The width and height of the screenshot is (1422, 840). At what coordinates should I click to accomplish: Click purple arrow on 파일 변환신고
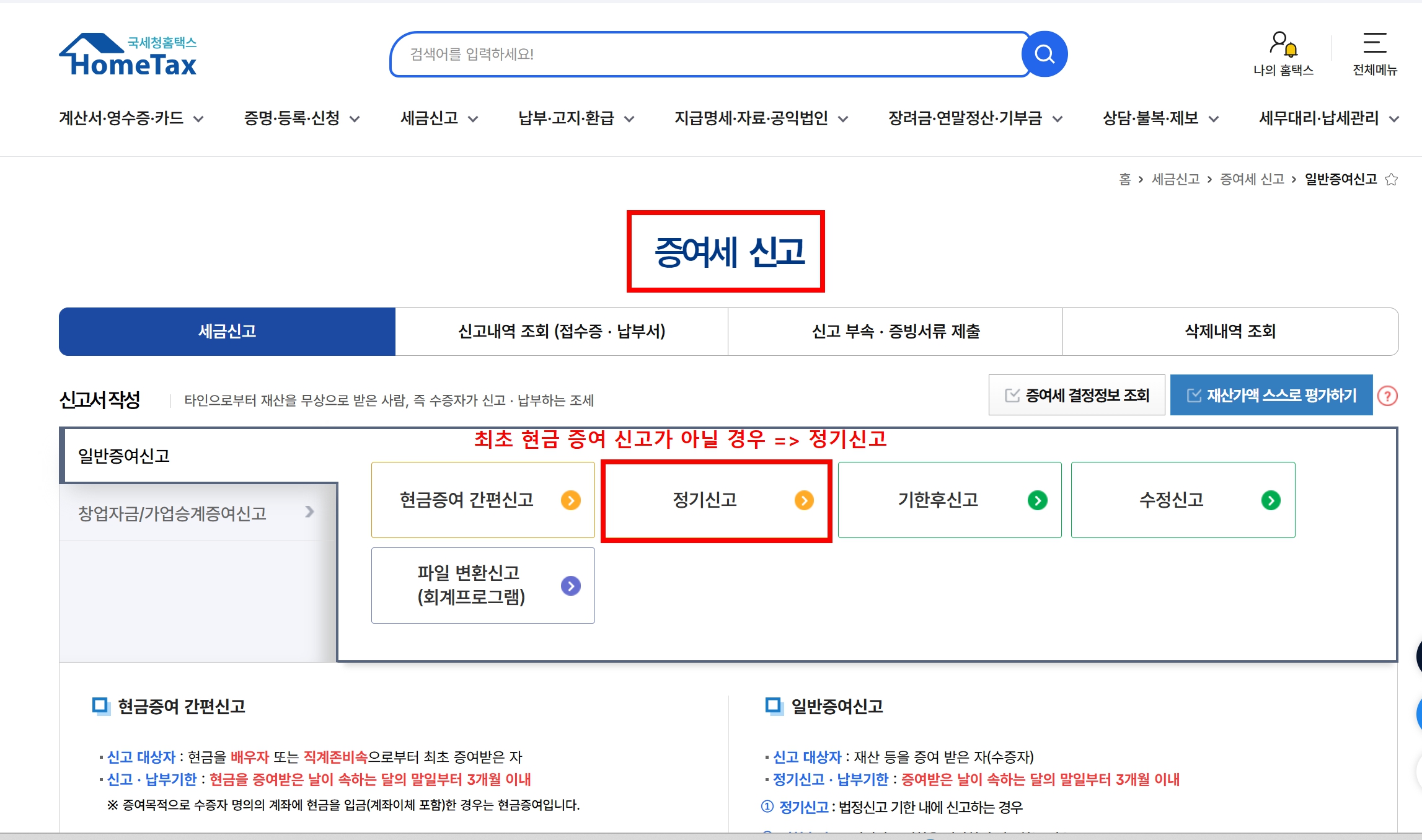[570, 585]
